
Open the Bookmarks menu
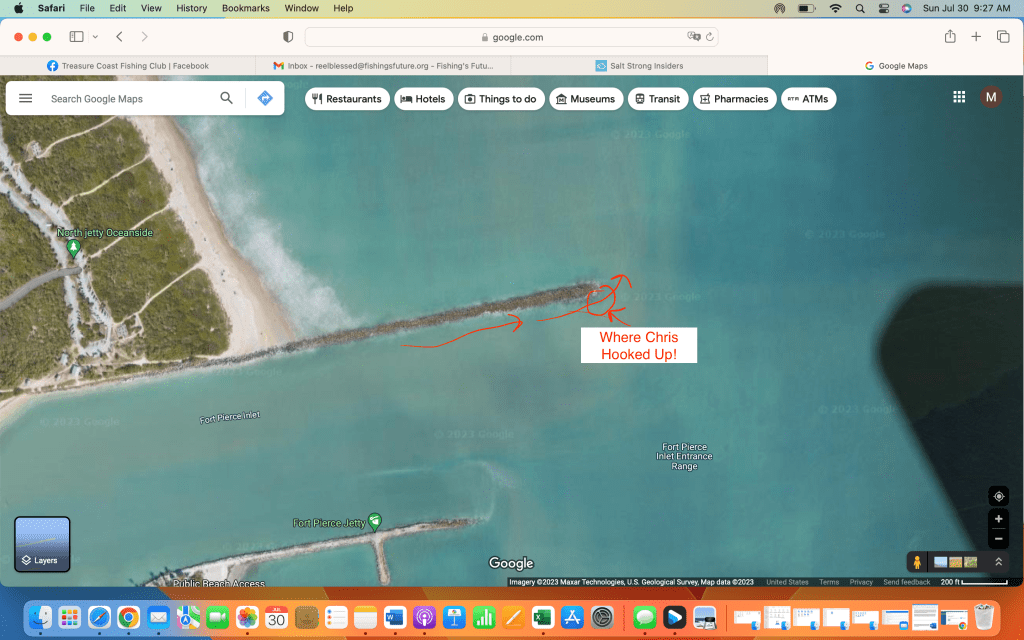(x=245, y=8)
